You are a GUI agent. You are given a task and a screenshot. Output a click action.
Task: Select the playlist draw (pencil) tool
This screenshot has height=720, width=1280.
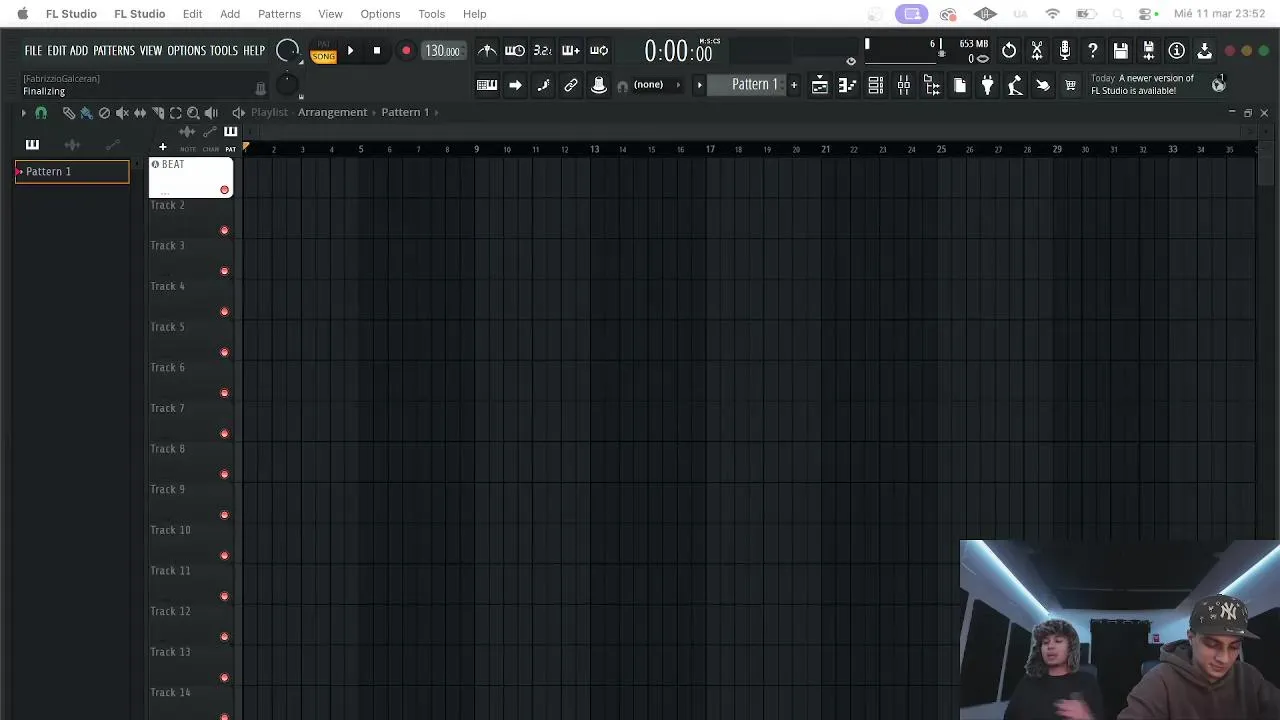tap(68, 113)
